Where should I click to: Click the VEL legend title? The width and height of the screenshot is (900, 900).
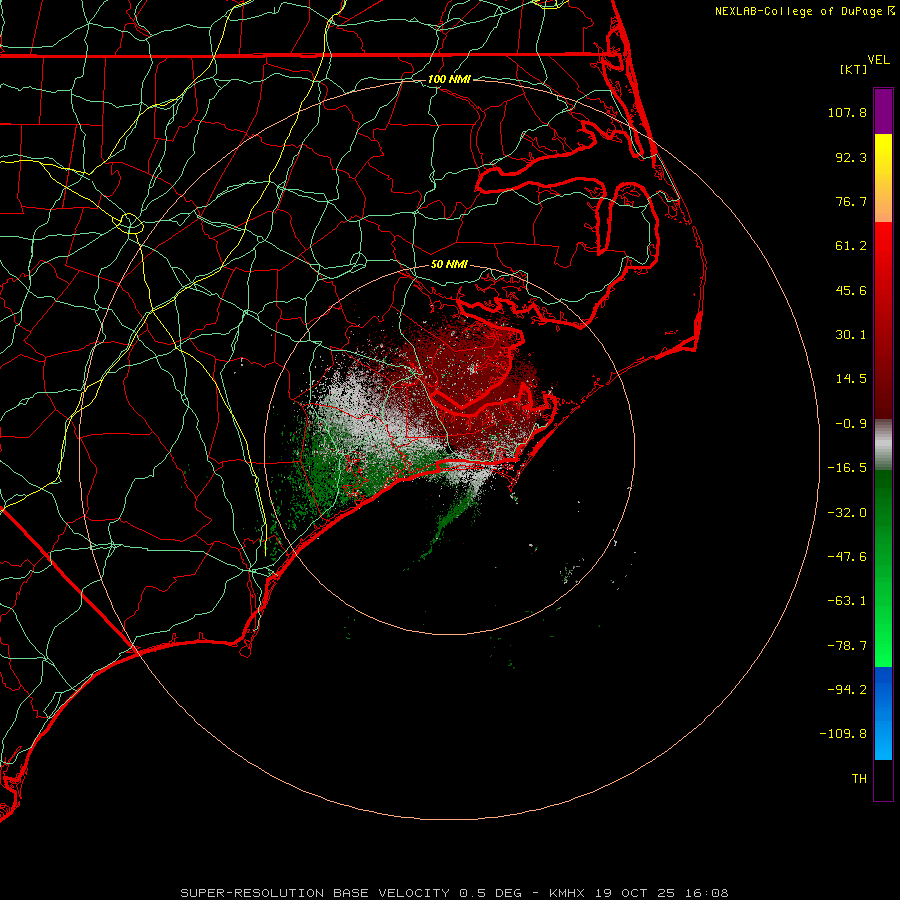(x=879, y=60)
